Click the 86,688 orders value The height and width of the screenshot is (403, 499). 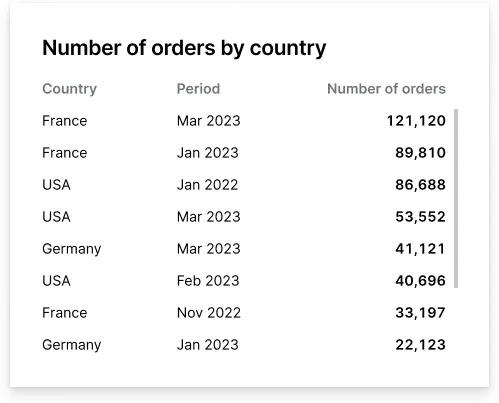pyautogui.click(x=420, y=185)
